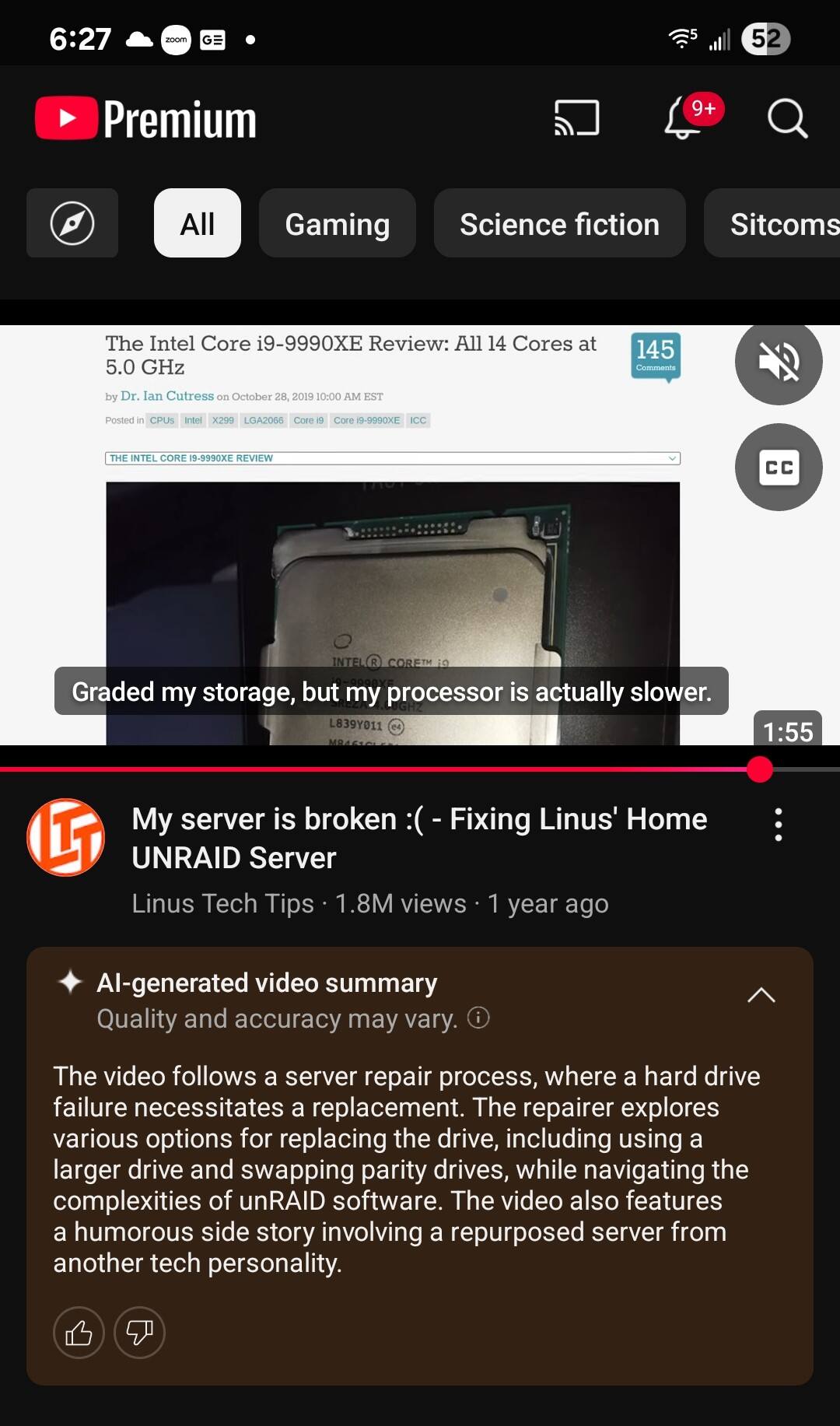
Task: Toggle closed captions CC button
Action: click(x=779, y=468)
